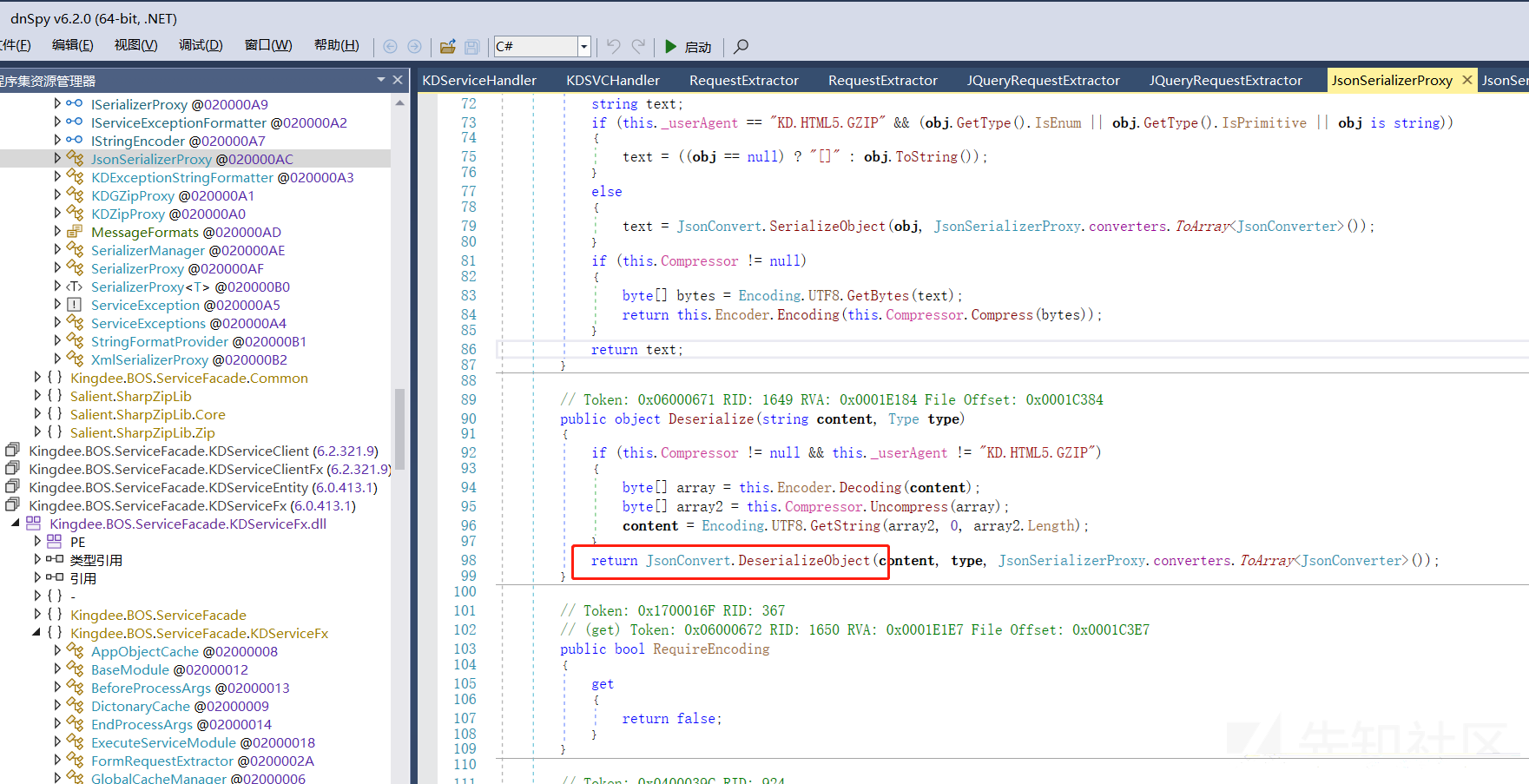Select KDZipProxy @020000A0 in tree
This screenshot has height=784, width=1529.
[168, 214]
